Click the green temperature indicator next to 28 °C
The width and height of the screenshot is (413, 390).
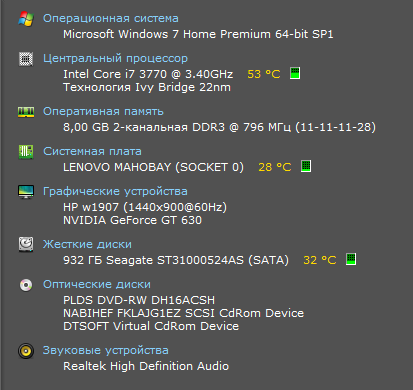pos(306,166)
